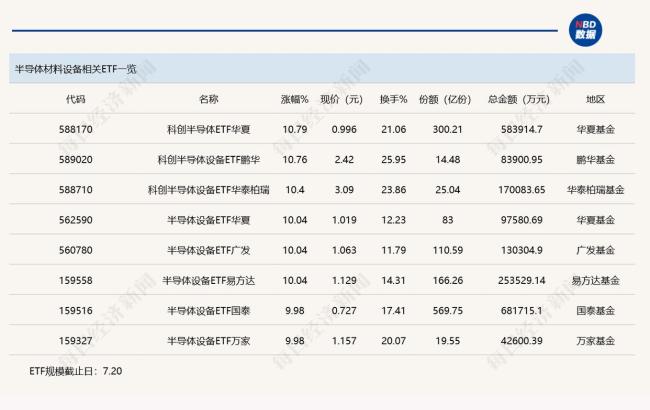Click the name 半导体设备ETF国泰
Viewport: 650px width, 410px height.
209,311
